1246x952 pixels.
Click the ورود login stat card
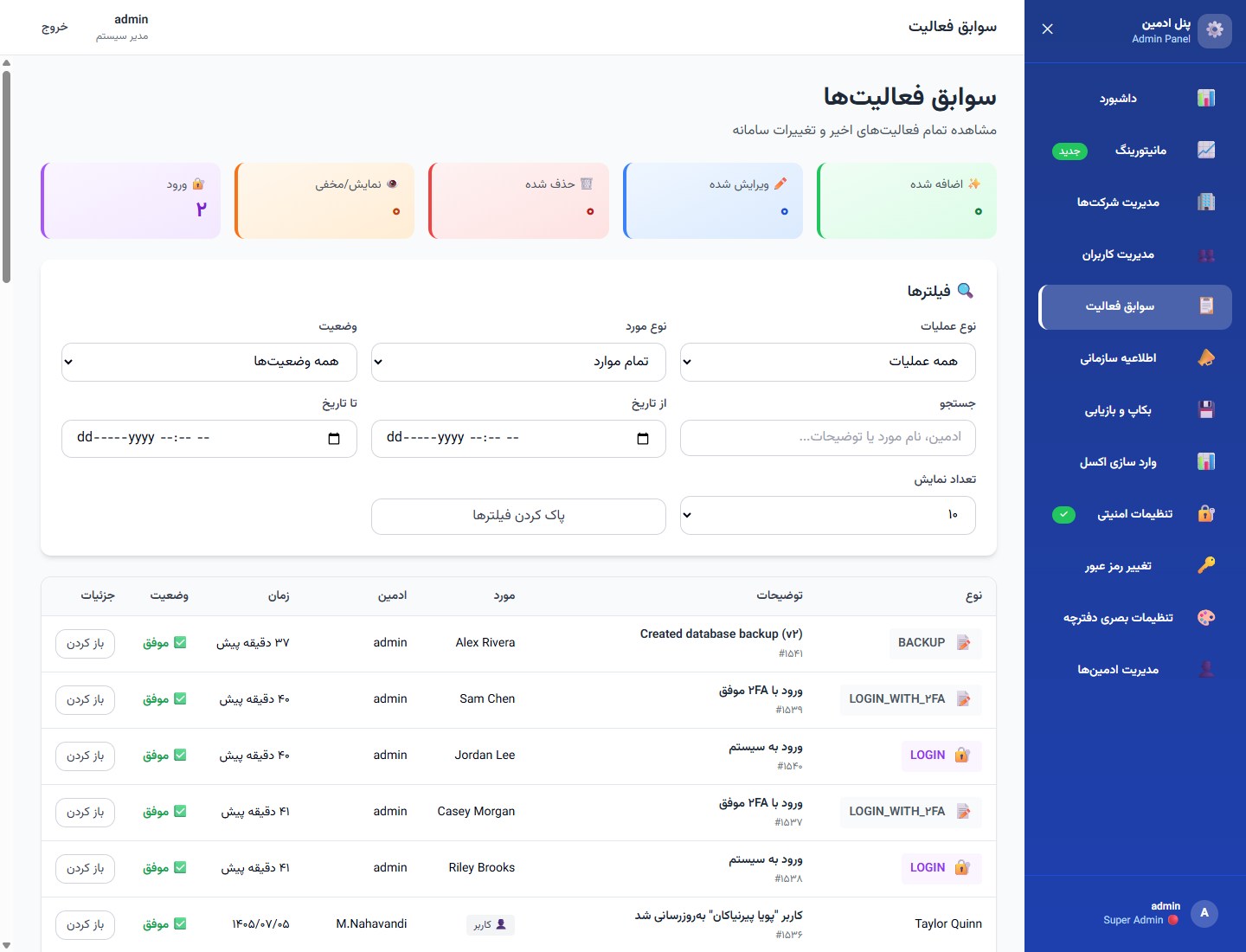pos(131,201)
